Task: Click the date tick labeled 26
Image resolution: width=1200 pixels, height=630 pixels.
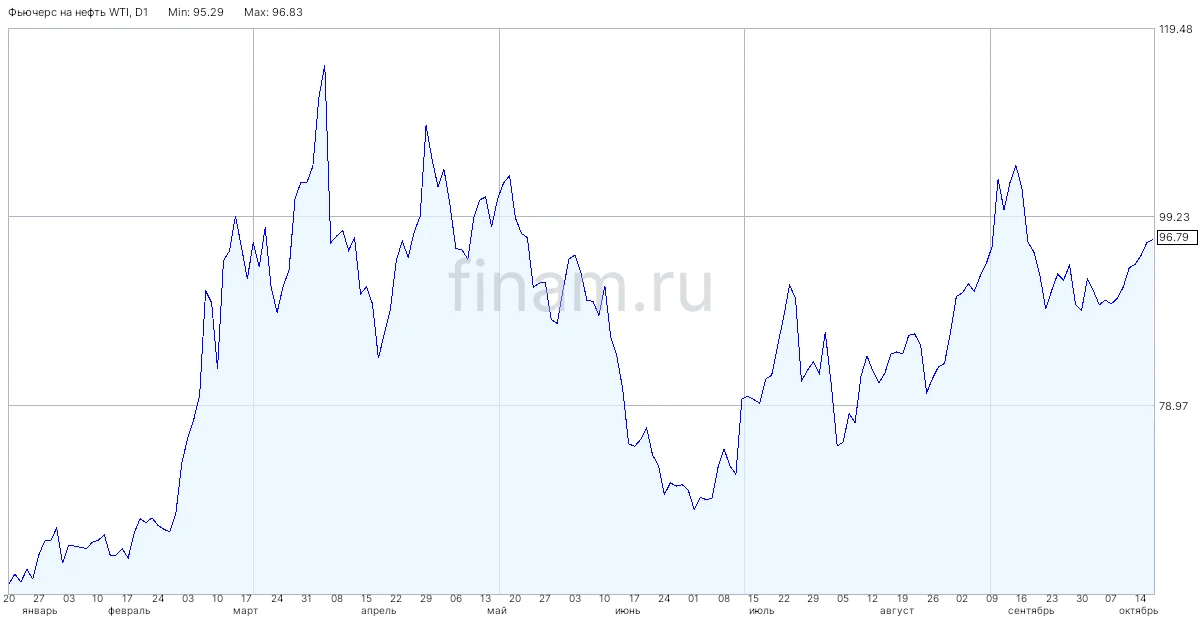Action: pyautogui.click(x=932, y=598)
